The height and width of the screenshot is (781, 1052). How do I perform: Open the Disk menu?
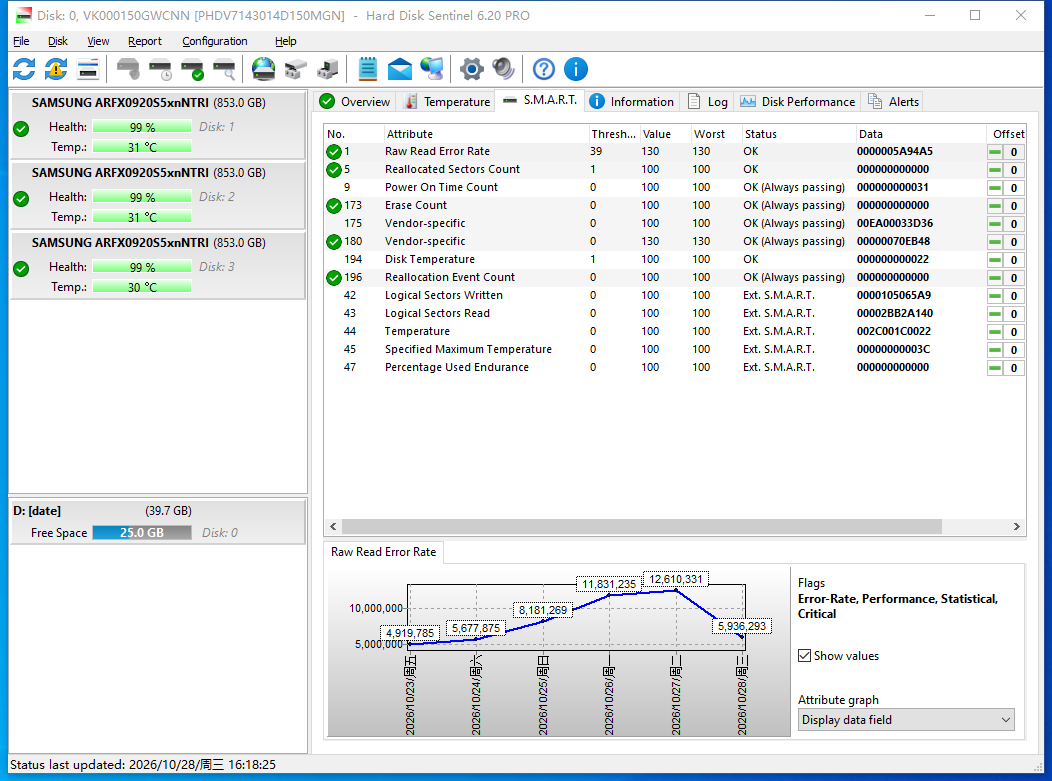(58, 41)
